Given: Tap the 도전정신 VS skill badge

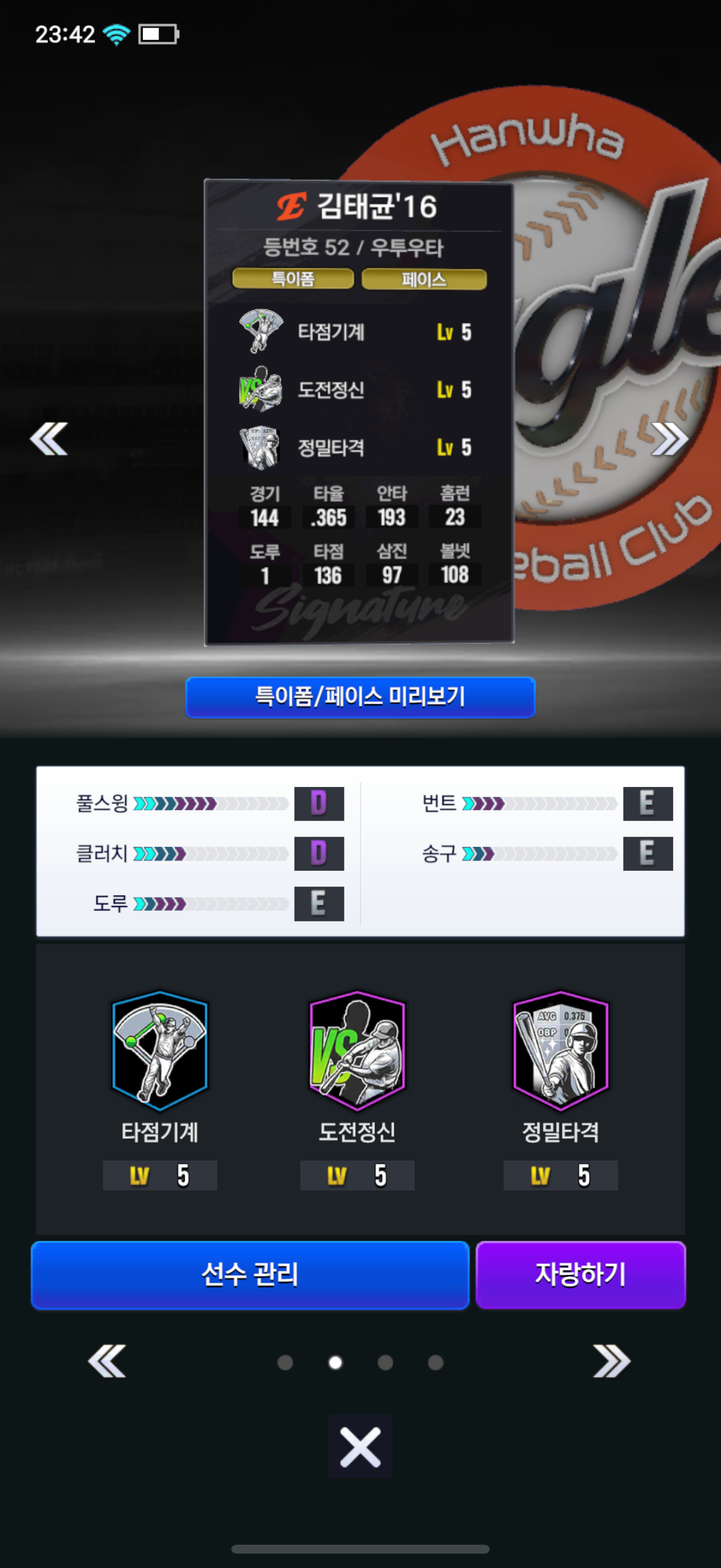Looking at the screenshot, I should click(x=357, y=1050).
